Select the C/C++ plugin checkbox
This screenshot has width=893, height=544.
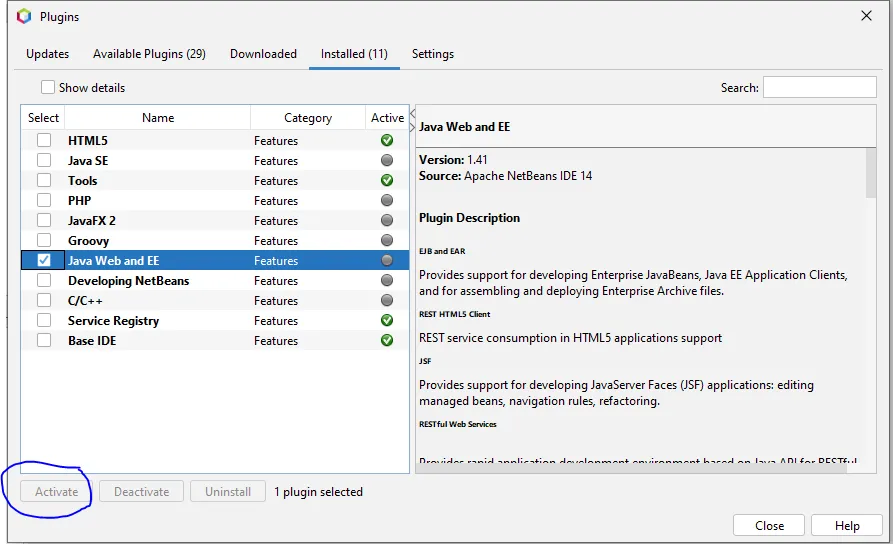coord(44,301)
